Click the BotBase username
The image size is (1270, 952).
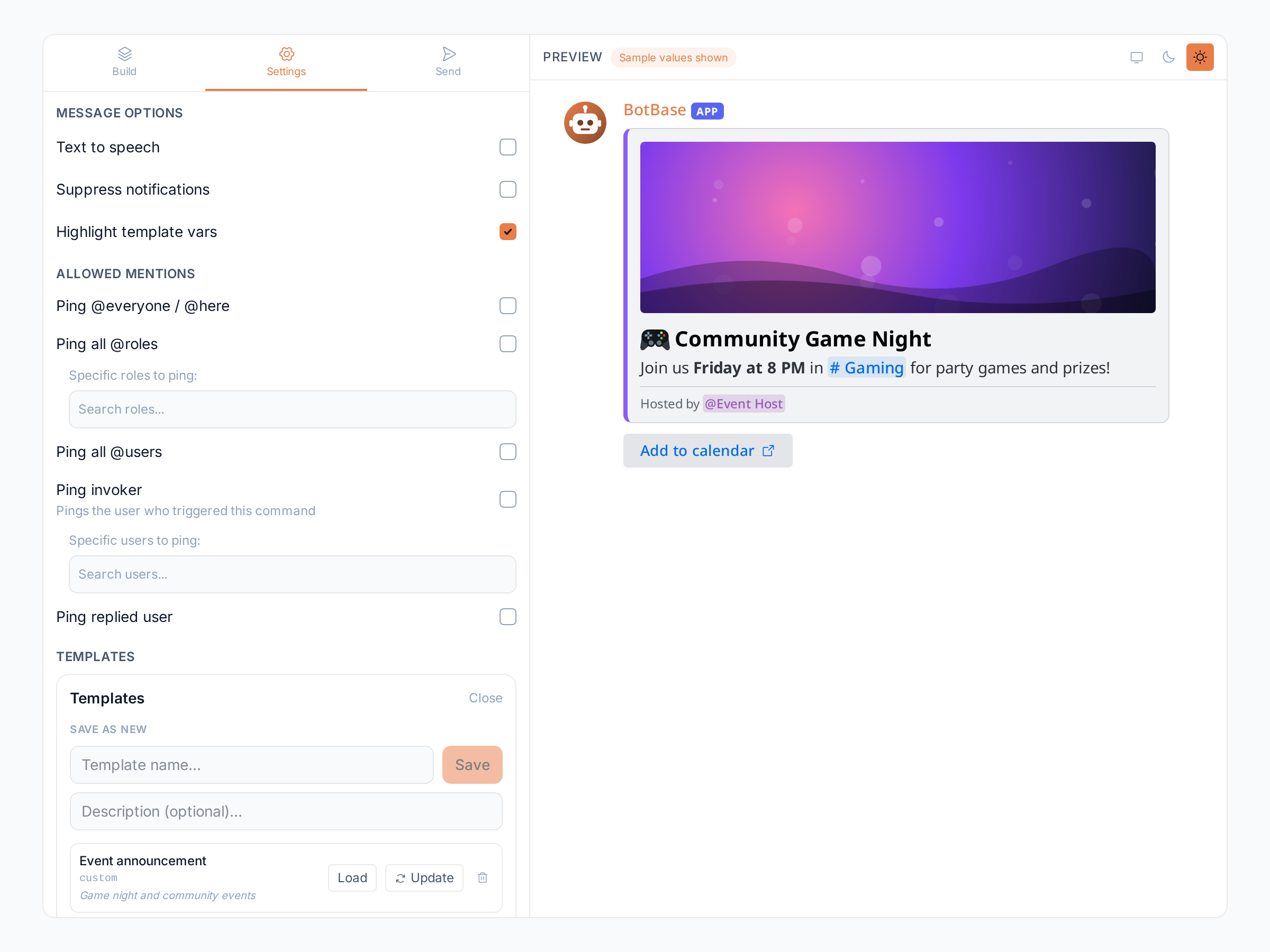coord(655,110)
